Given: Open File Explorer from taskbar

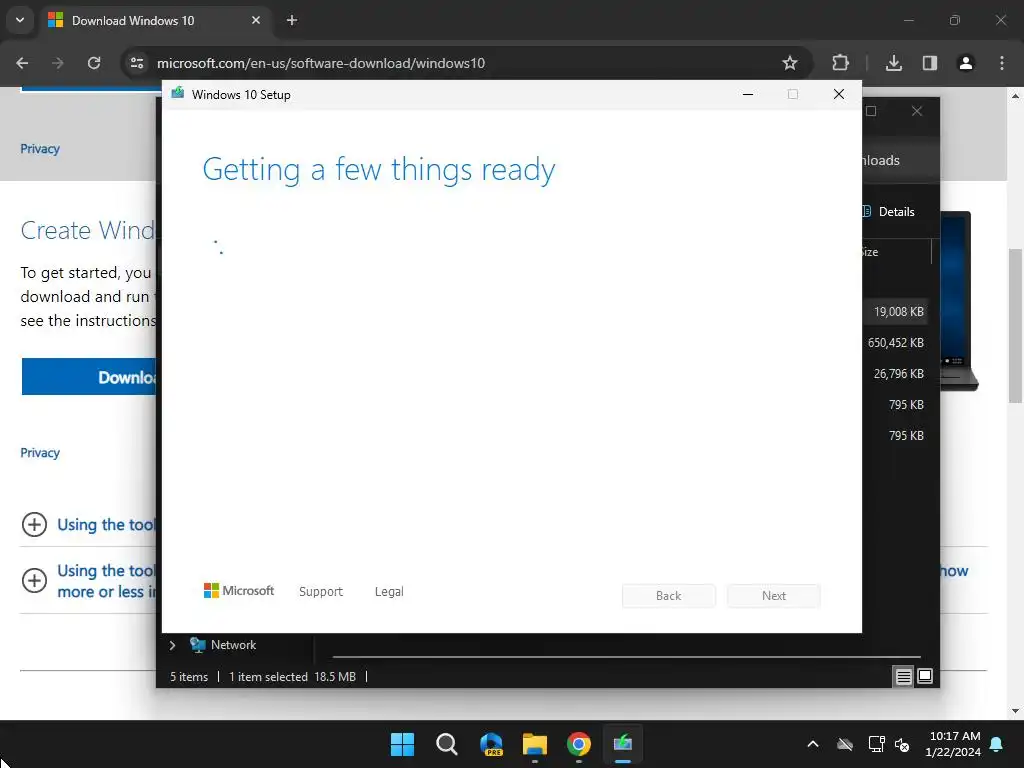Looking at the screenshot, I should pos(535,744).
